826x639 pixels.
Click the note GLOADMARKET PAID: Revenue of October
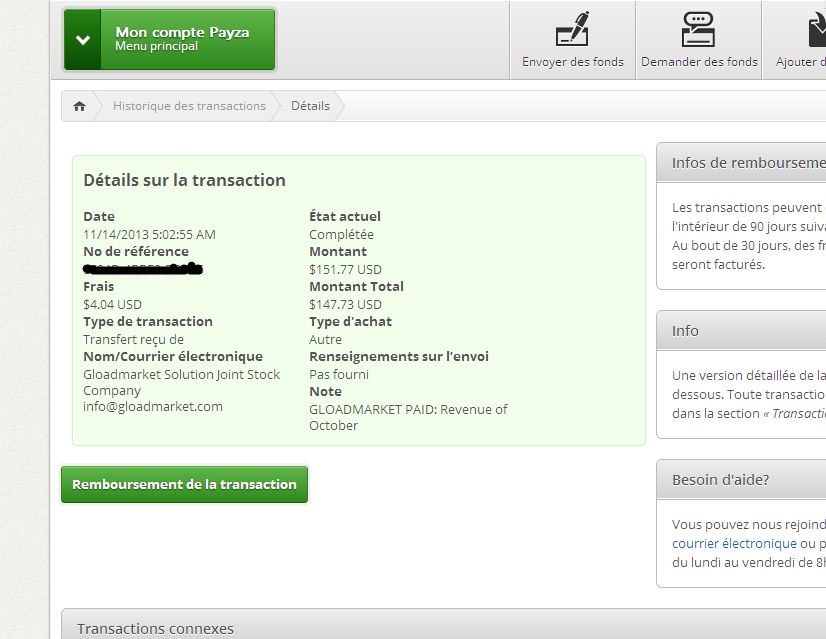click(408, 417)
